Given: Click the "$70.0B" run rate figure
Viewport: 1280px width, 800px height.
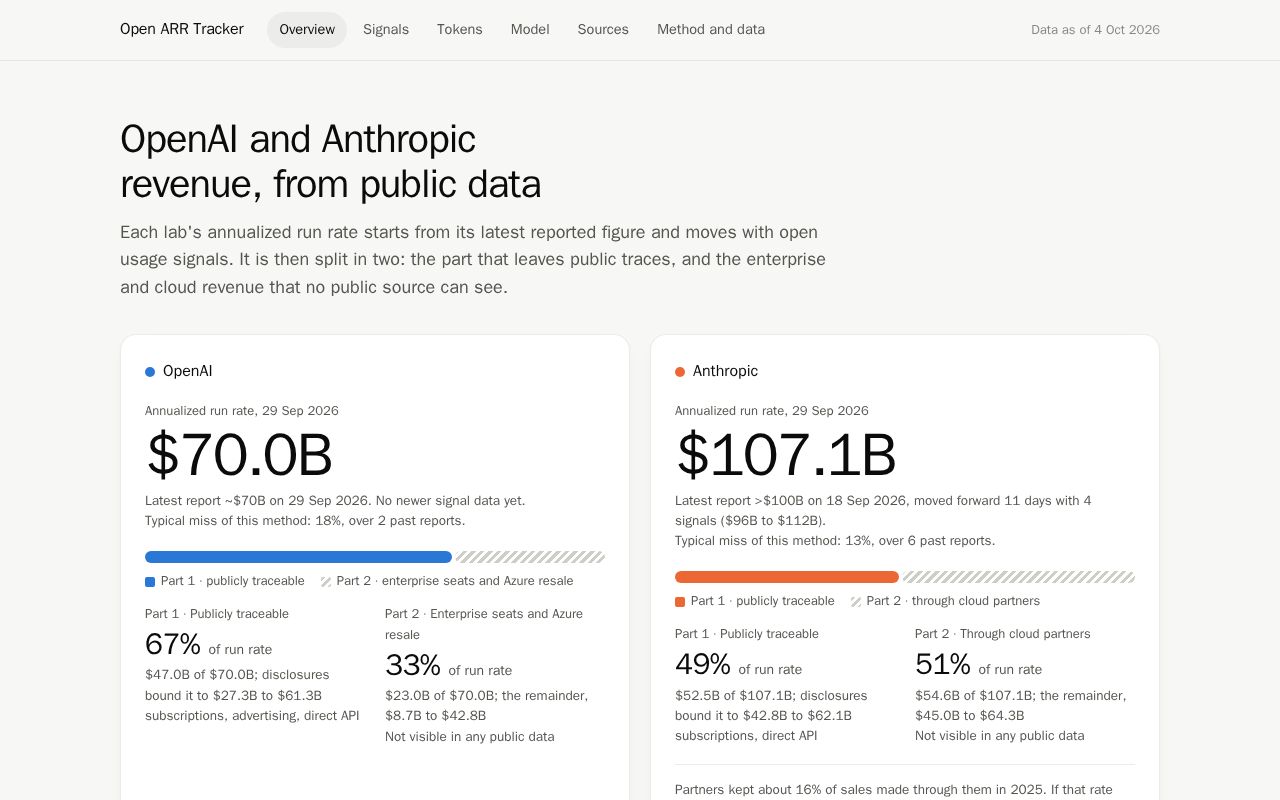Looking at the screenshot, I should pos(239,455).
